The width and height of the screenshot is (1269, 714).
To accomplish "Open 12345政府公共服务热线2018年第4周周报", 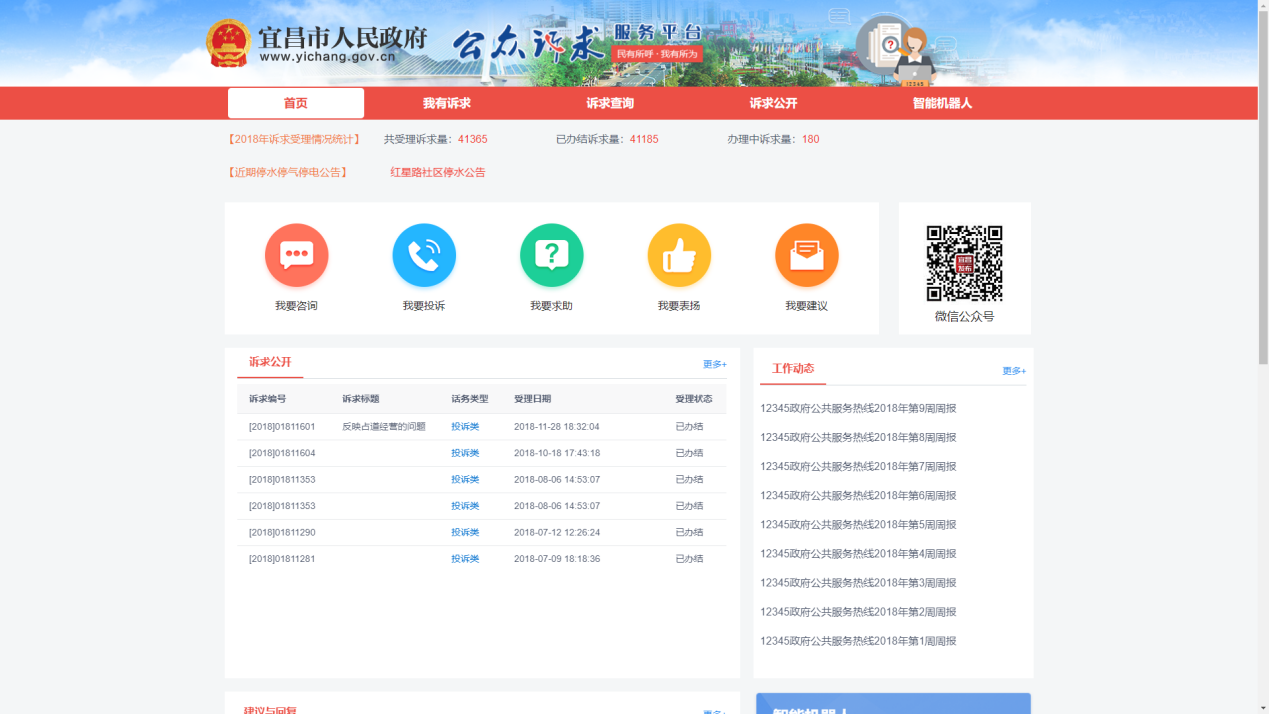I will (x=858, y=553).
